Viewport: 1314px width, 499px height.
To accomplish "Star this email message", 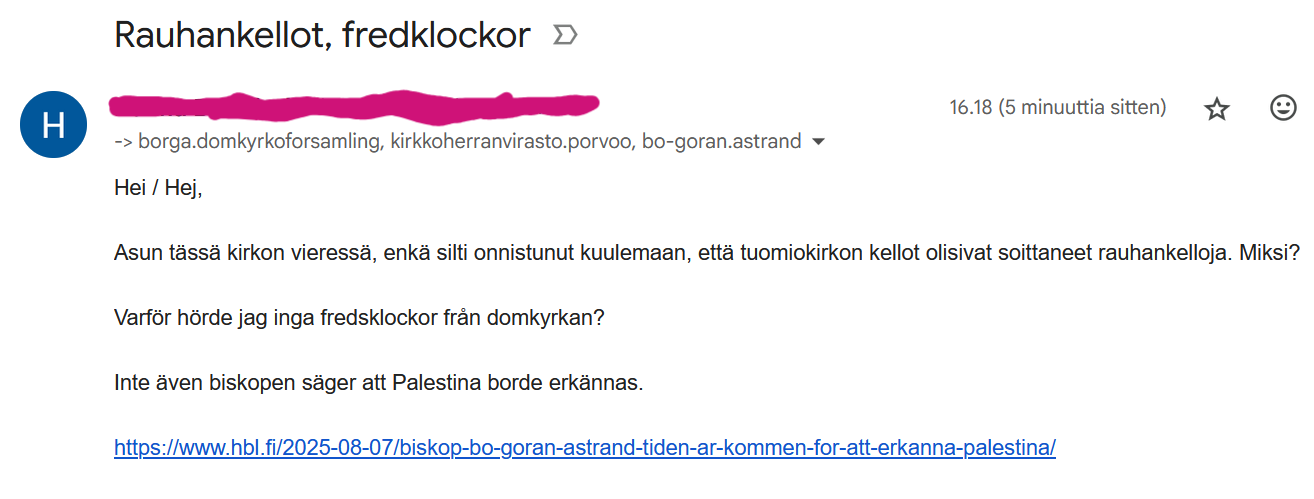I will pos(1216,108).
